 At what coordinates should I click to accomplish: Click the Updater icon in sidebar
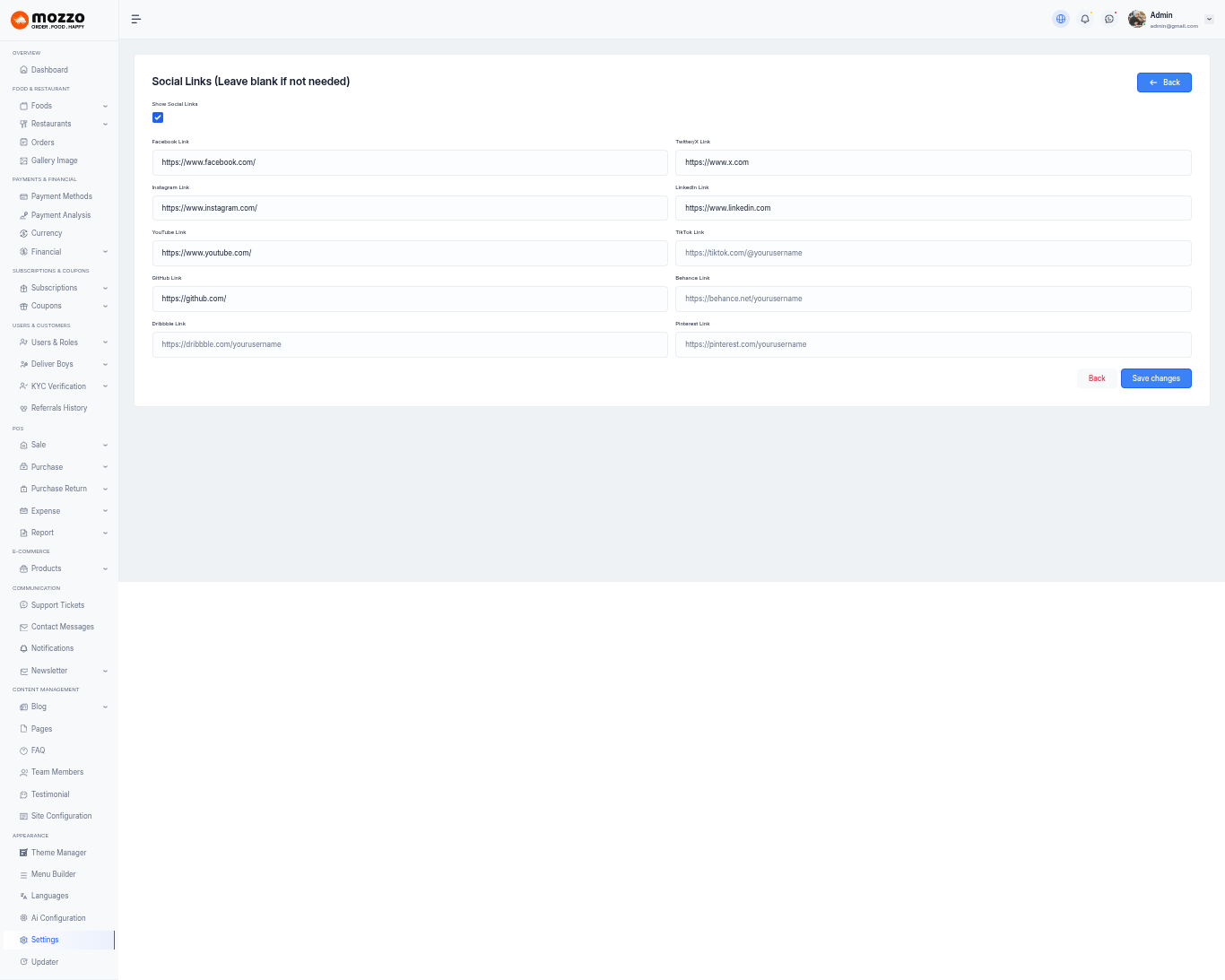click(23, 962)
